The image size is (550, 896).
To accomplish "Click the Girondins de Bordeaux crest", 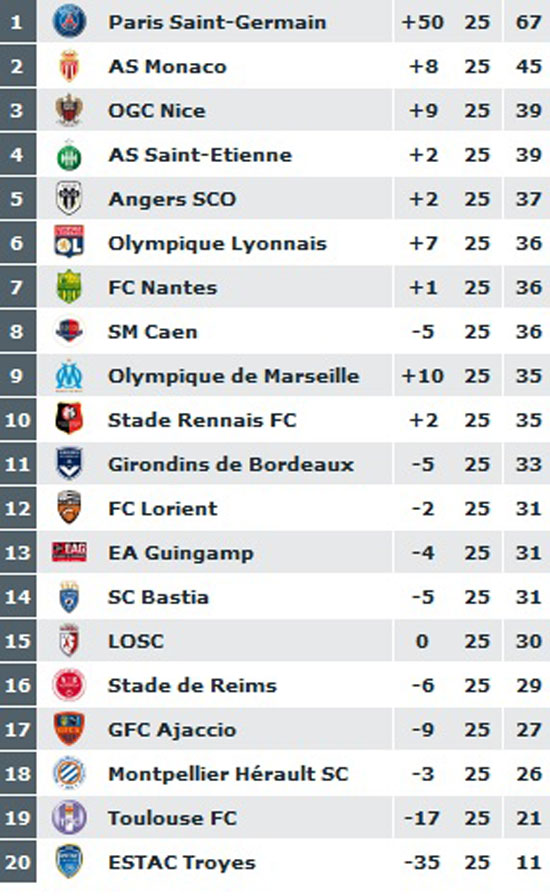I will click(x=69, y=463).
